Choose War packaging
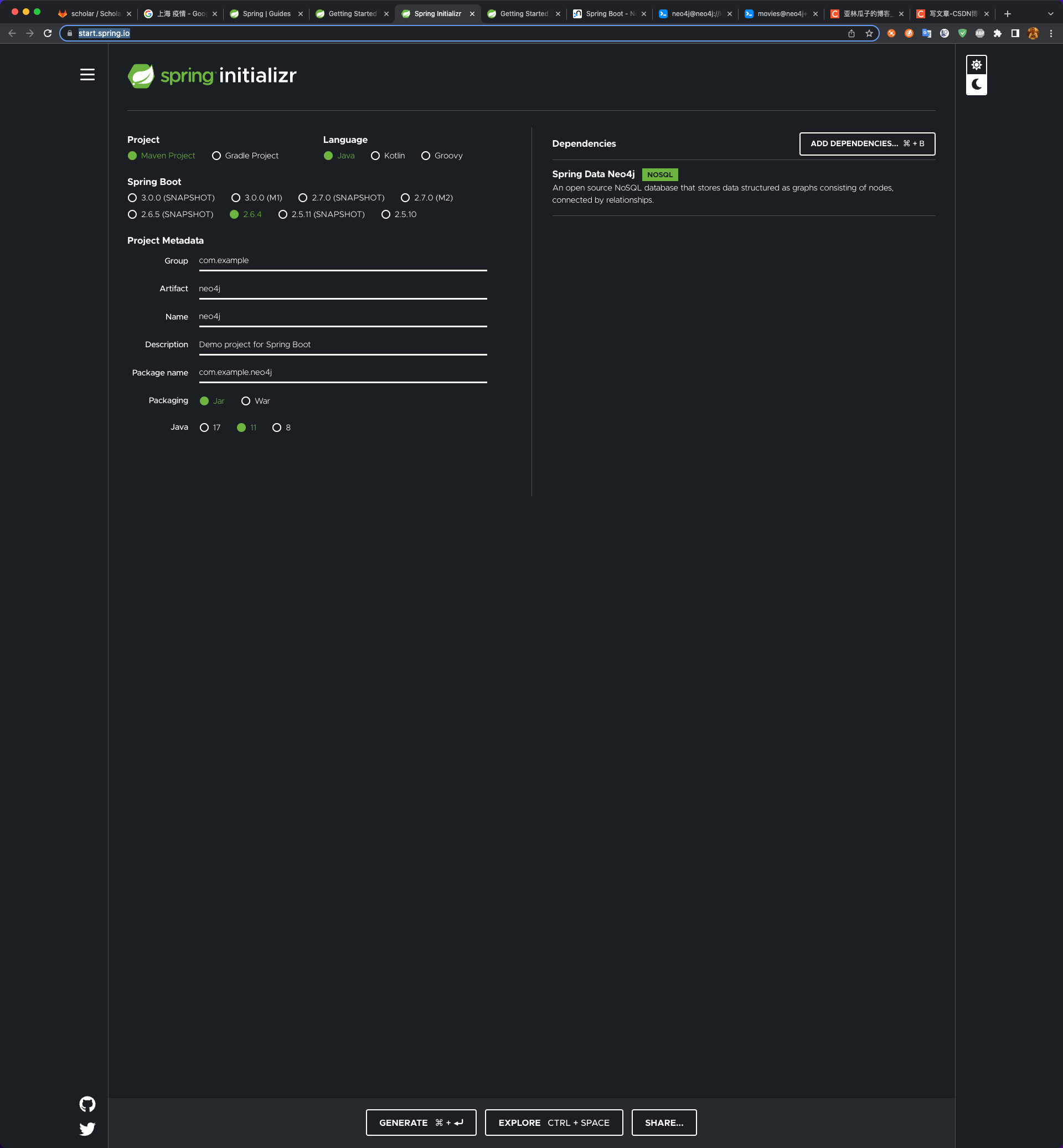The width and height of the screenshot is (1063, 1148). tap(255, 401)
